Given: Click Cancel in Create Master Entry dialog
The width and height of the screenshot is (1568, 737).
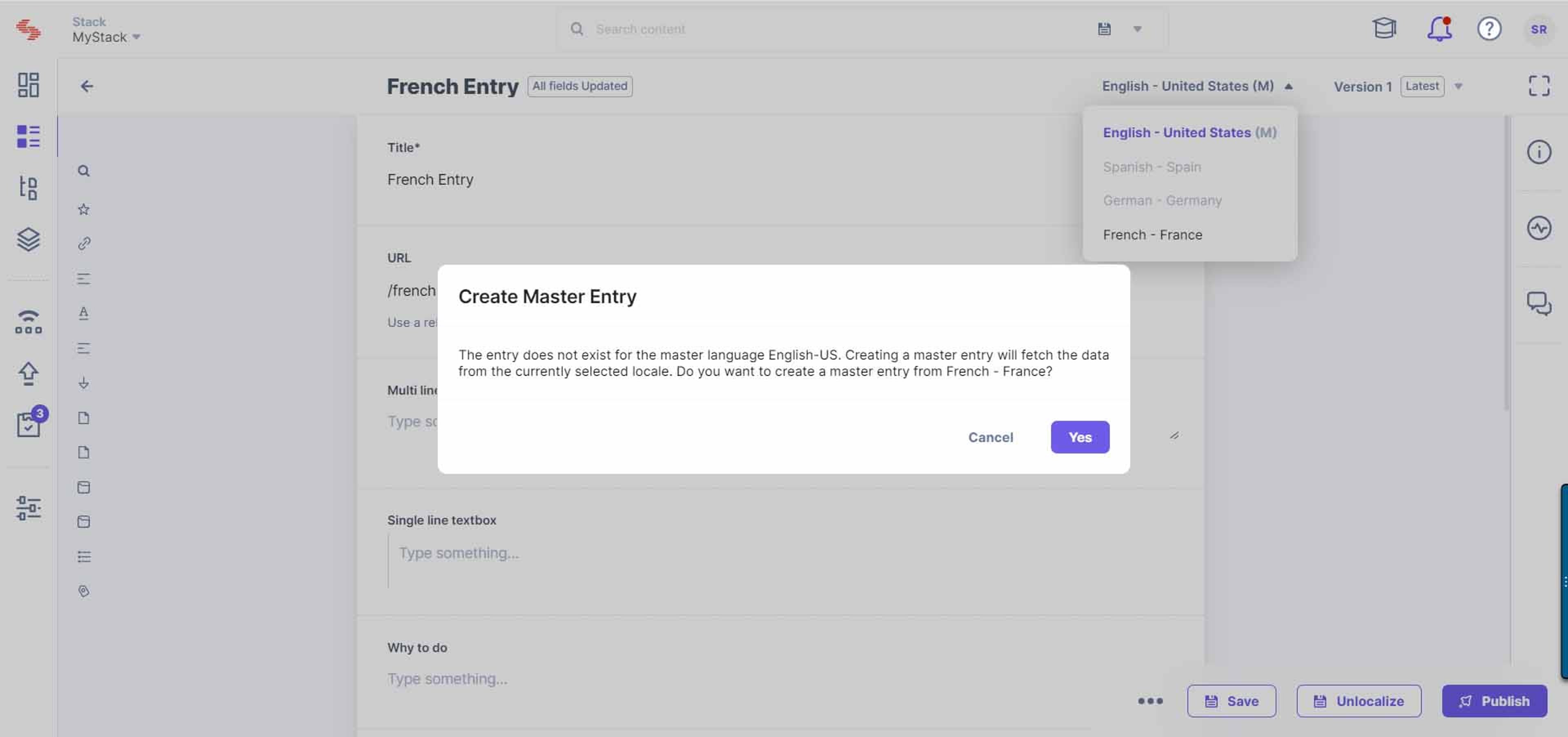Looking at the screenshot, I should 990,437.
